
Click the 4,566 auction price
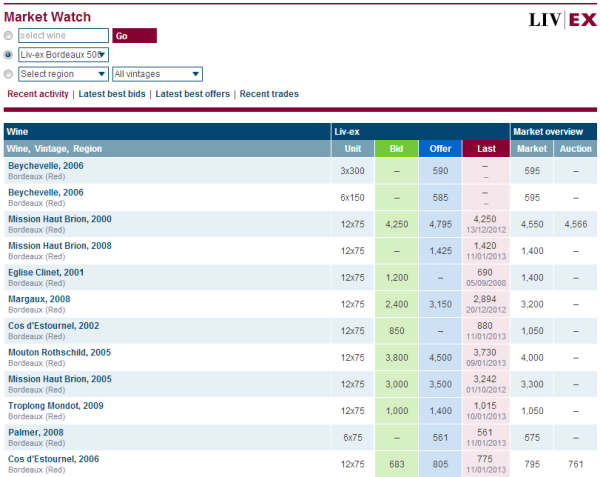coord(576,225)
